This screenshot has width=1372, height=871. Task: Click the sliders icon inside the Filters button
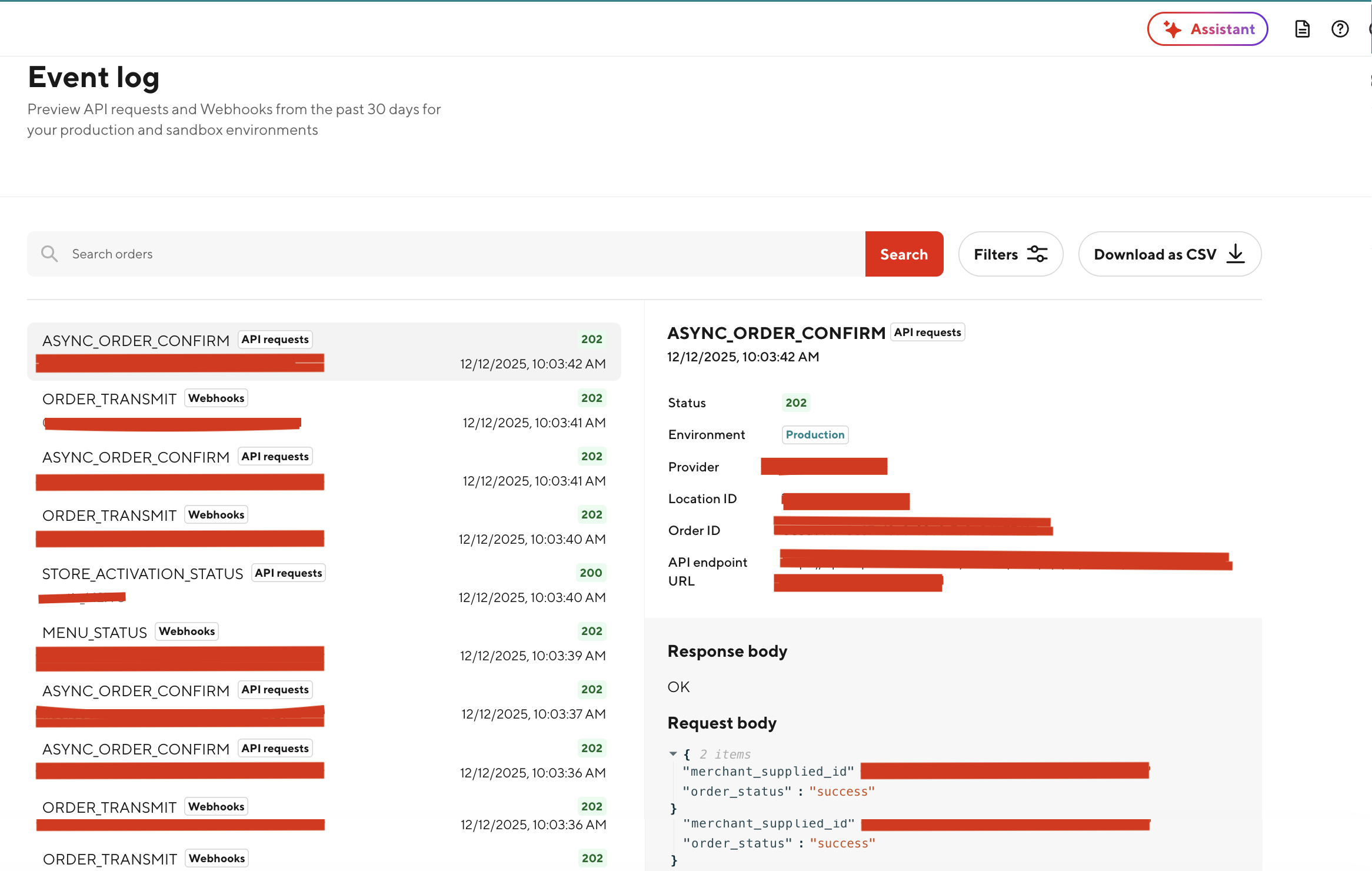1037,254
